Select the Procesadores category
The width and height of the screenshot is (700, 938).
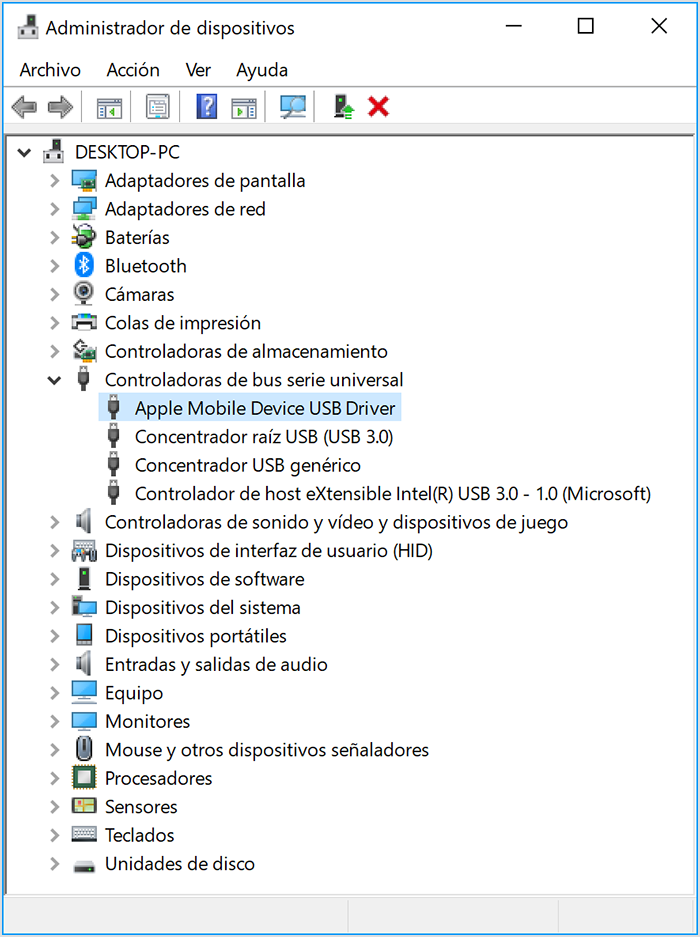pyautogui.click(x=158, y=778)
